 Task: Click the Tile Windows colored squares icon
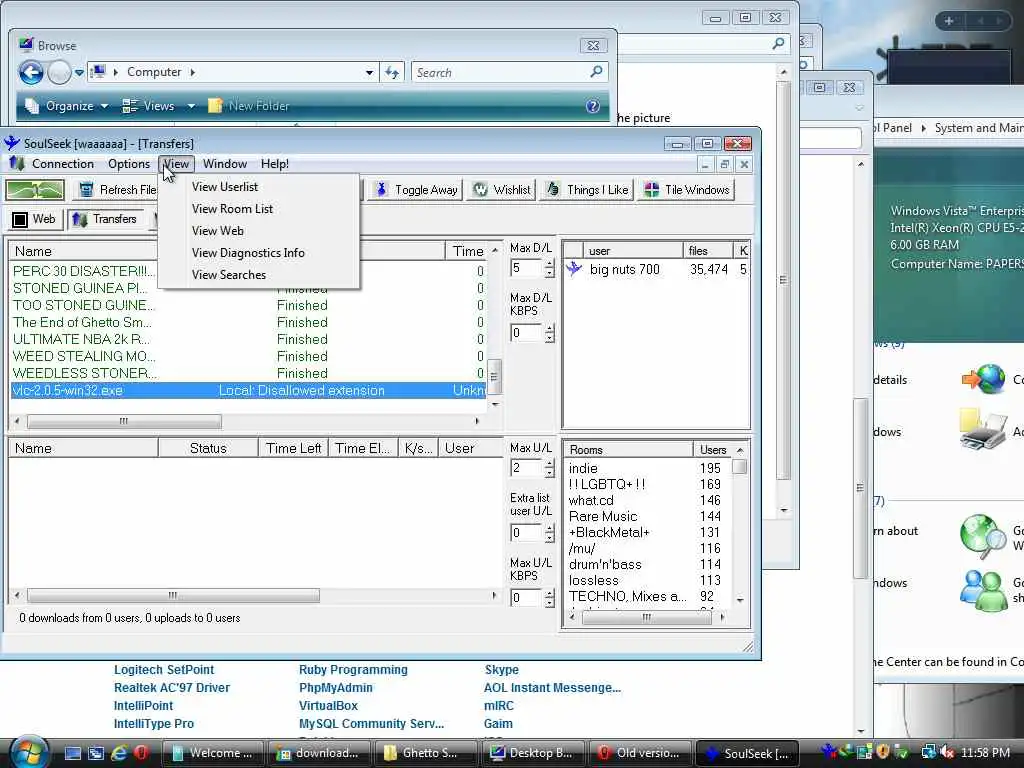coord(651,189)
